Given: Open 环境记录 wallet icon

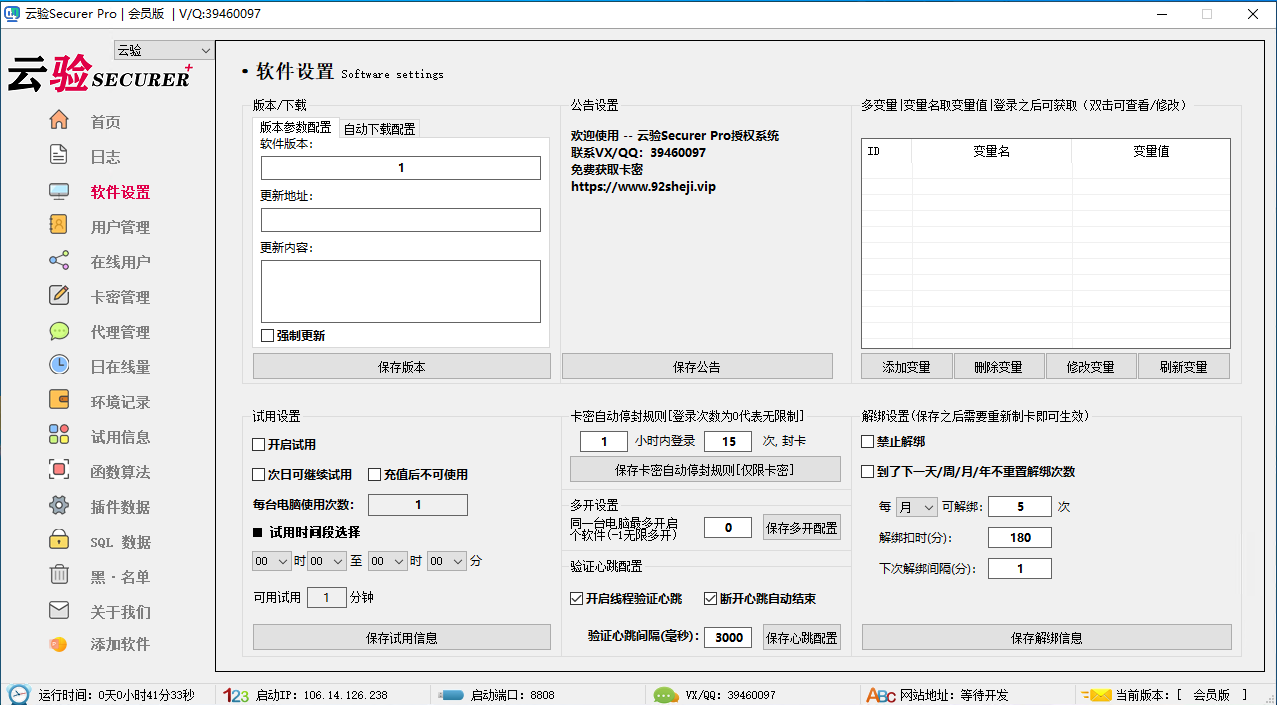Looking at the screenshot, I should tap(59, 401).
